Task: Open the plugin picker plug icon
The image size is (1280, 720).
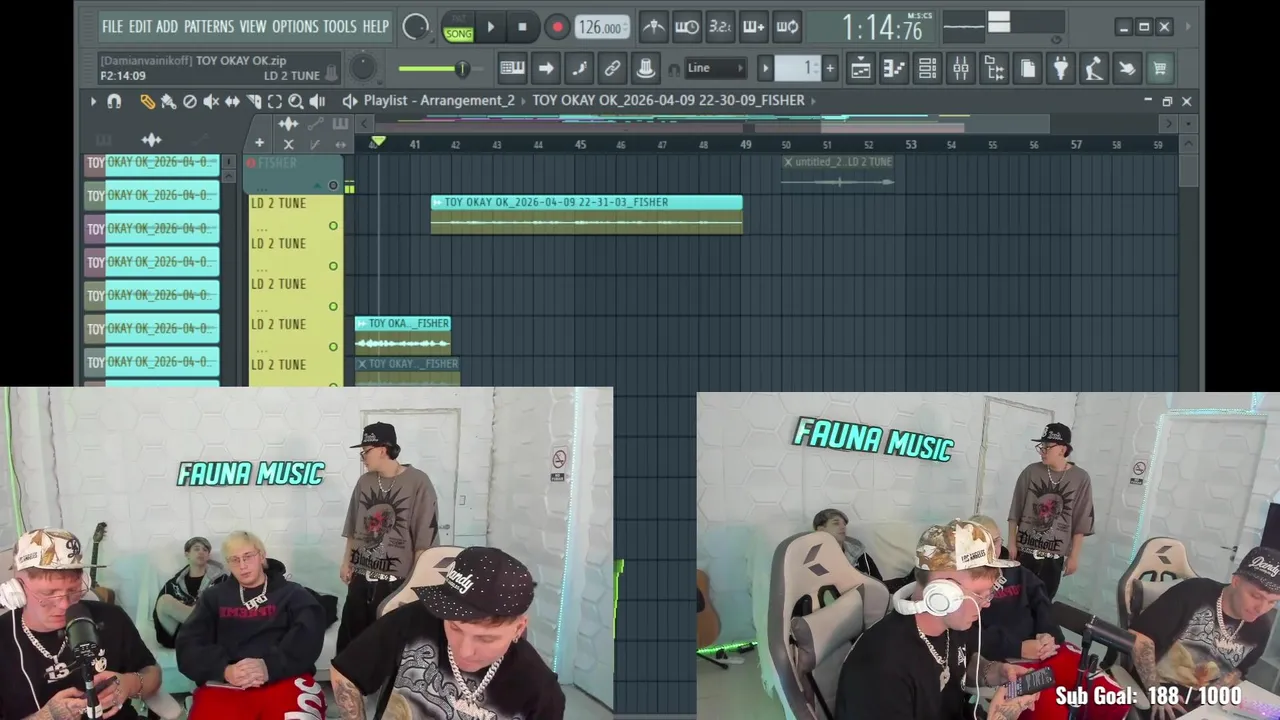Action: pyautogui.click(x=1061, y=68)
